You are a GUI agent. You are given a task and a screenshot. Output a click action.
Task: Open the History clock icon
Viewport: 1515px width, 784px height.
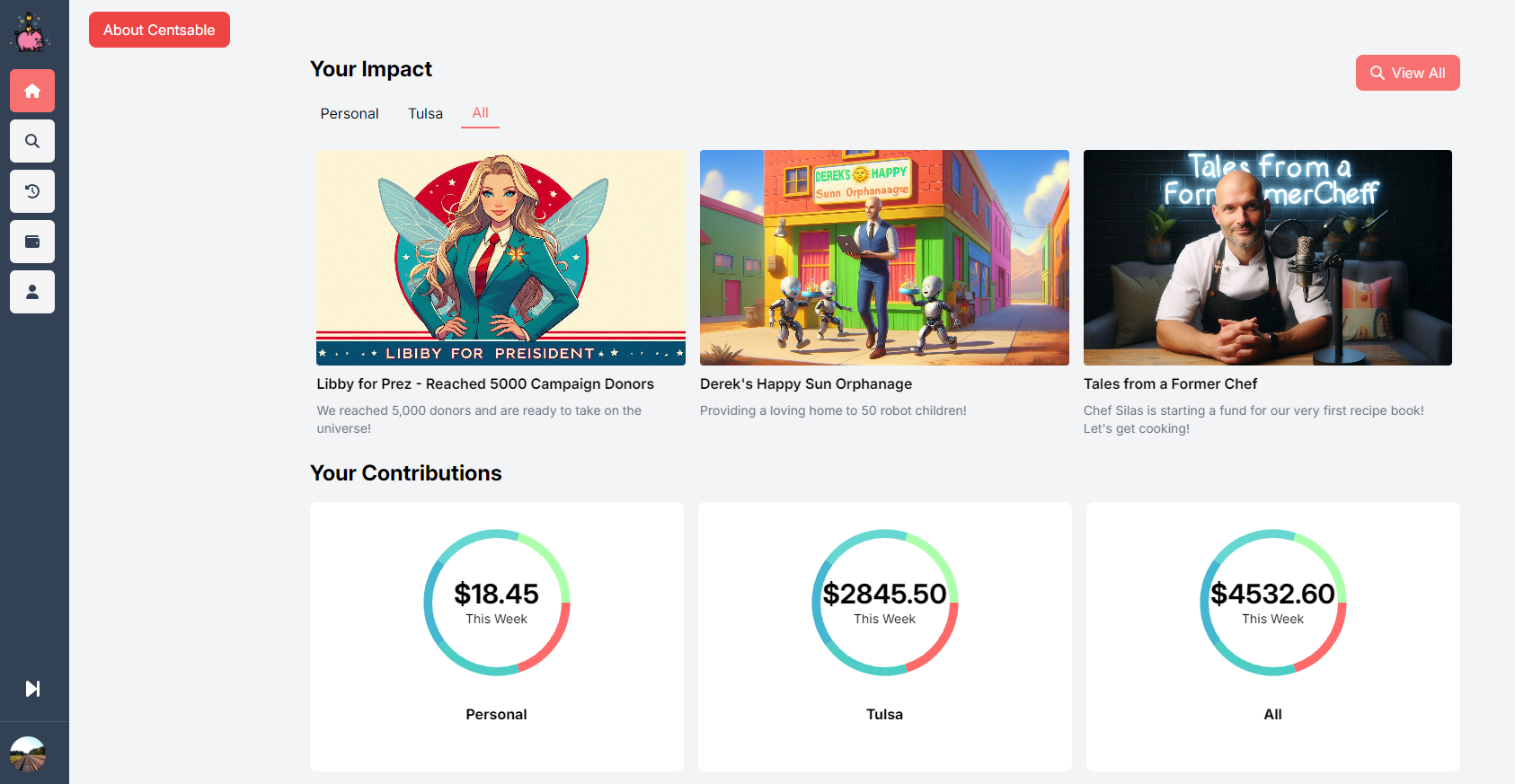pos(32,191)
